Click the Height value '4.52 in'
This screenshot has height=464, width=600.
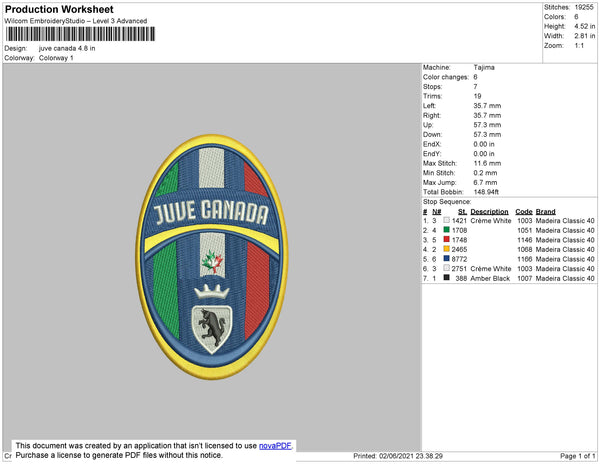[585, 26]
